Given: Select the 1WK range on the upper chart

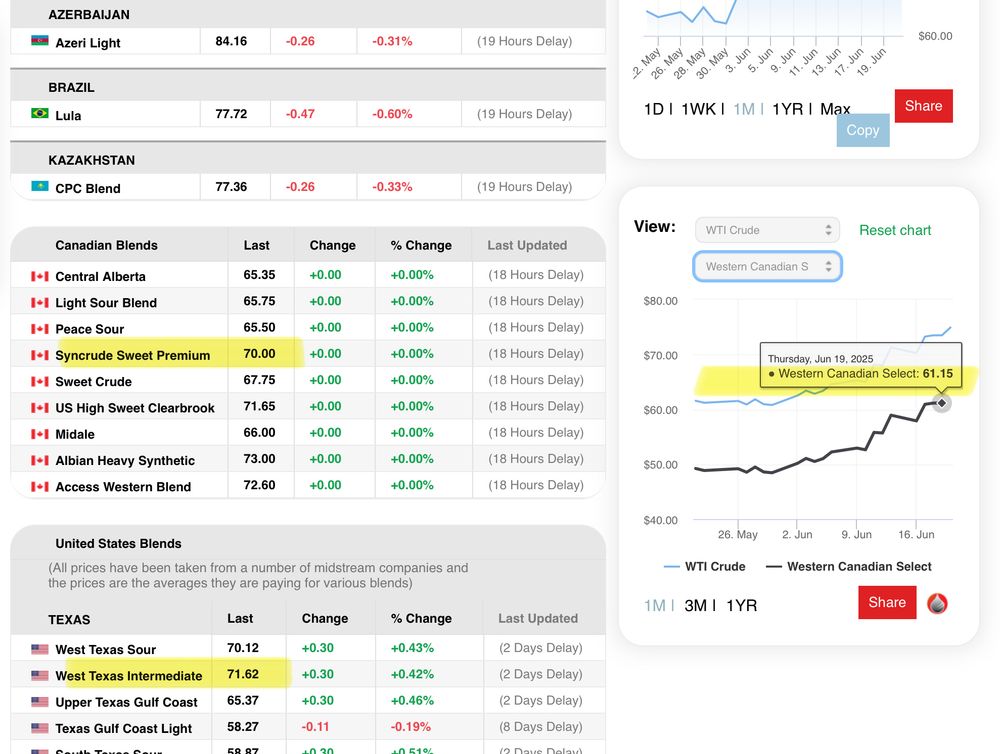Looking at the screenshot, I should 698,109.
